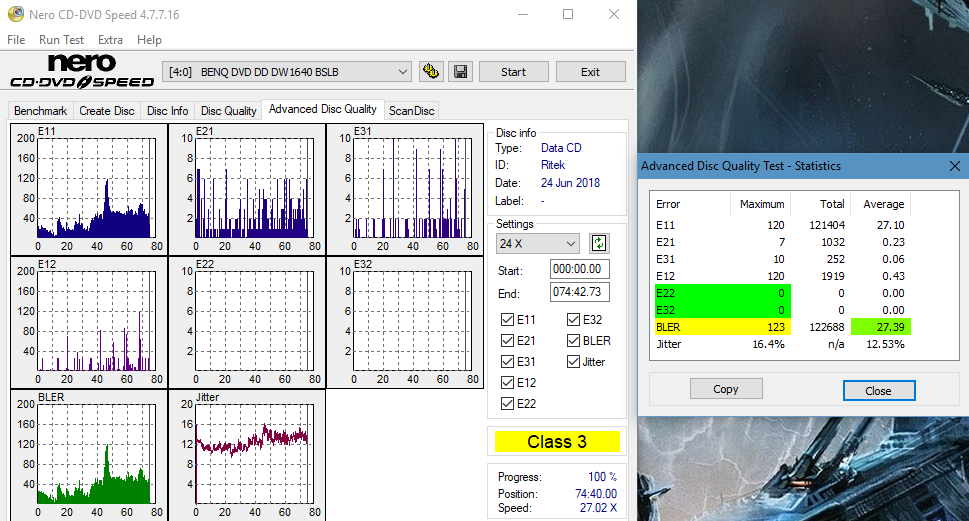Screen dimensions: 969x521
Task: Click the green E32 row in statistics
Action: (x=722, y=310)
